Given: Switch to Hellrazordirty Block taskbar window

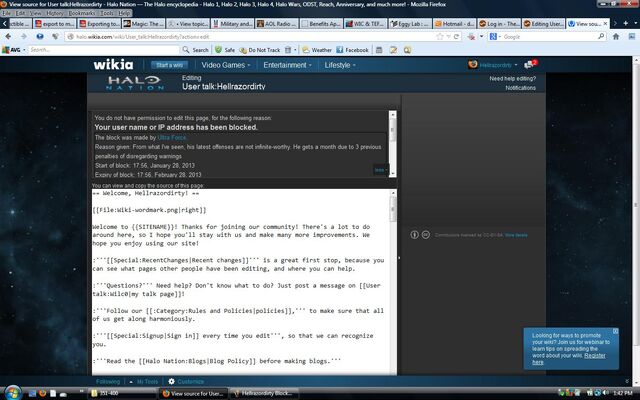Looking at the screenshot, I should pyautogui.click(x=263, y=393).
